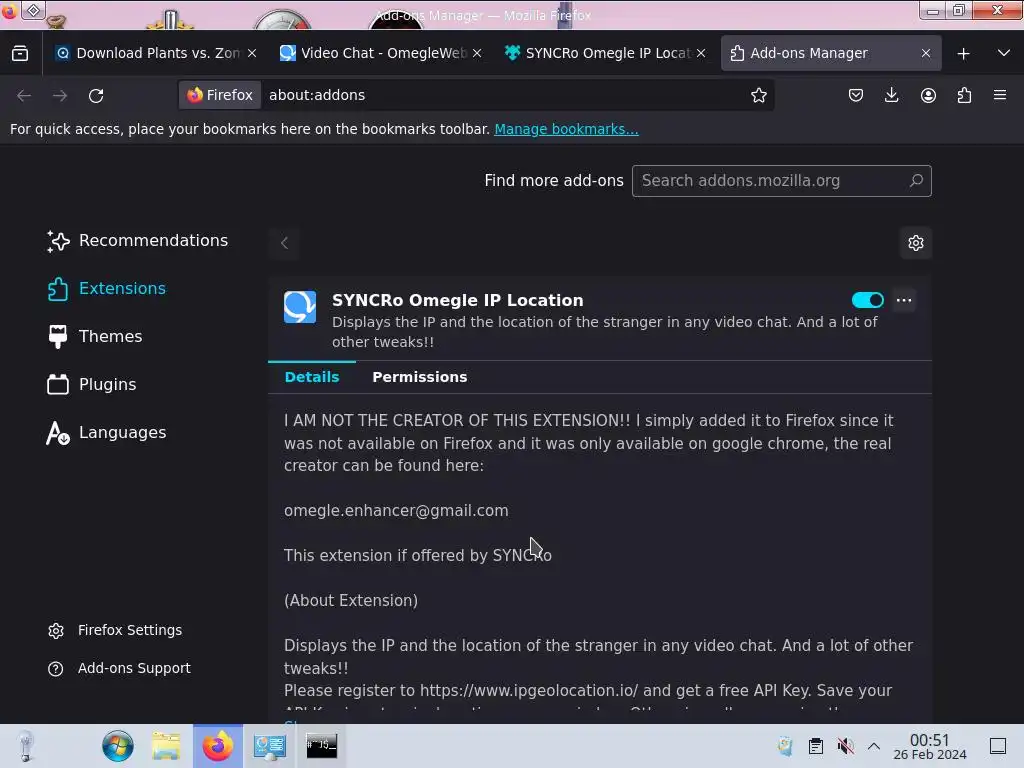
Task: Open the Downloads panel
Action: point(891,95)
